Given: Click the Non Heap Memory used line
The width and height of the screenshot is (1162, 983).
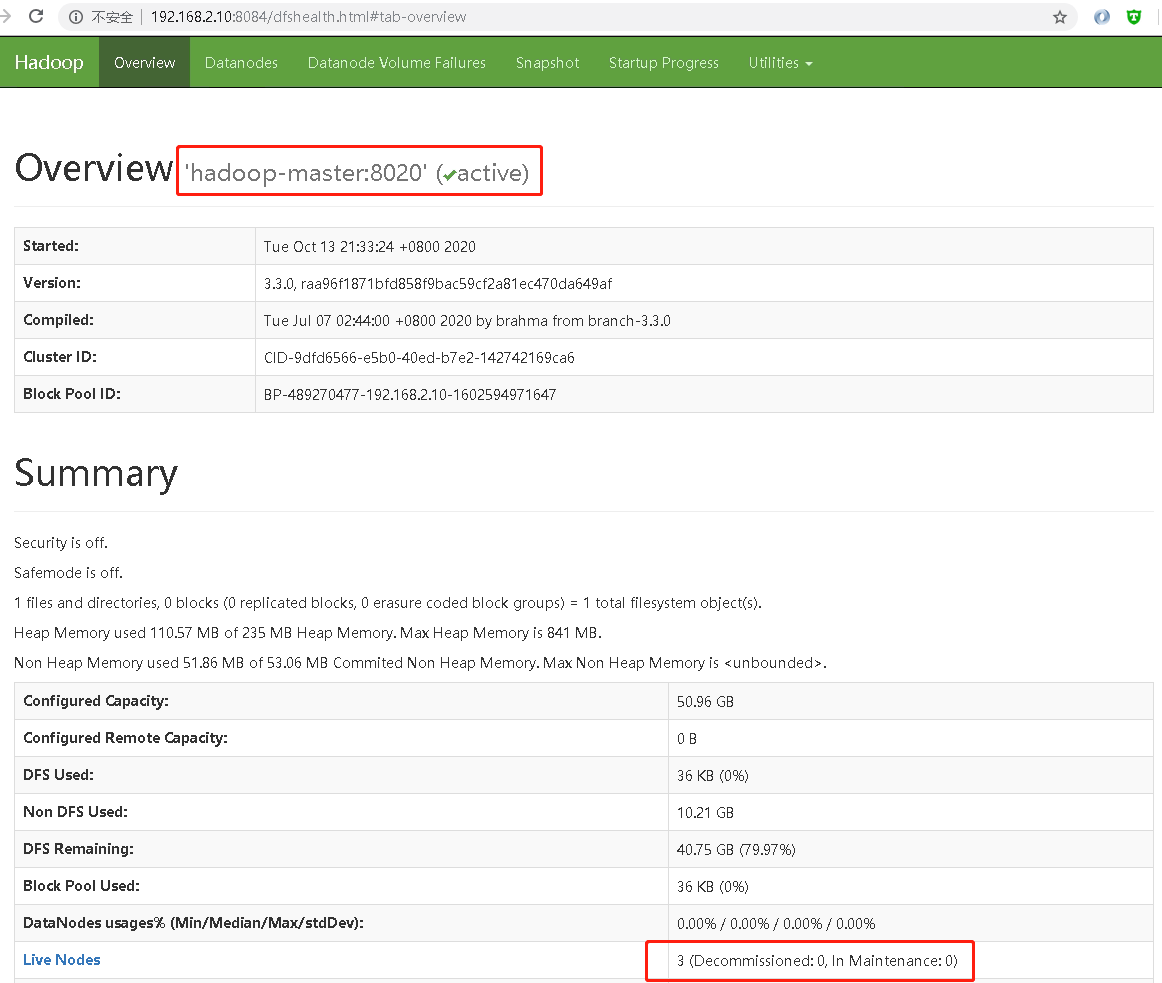Looking at the screenshot, I should click(420, 663).
